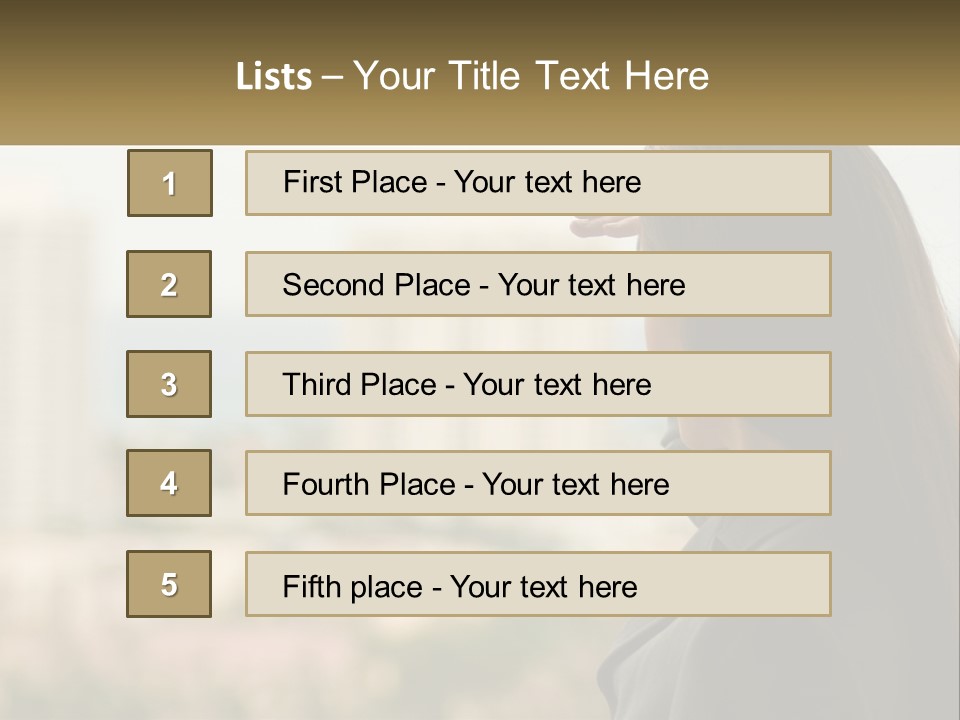Select the Fourth Place text bar
This screenshot has width=960, height=720.
(538, 483)
